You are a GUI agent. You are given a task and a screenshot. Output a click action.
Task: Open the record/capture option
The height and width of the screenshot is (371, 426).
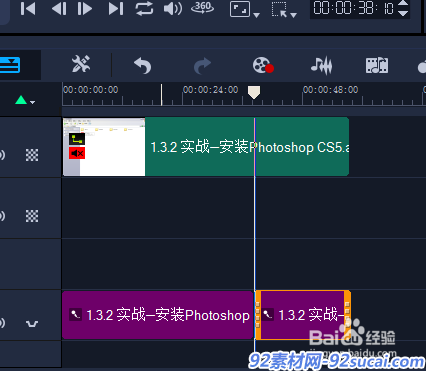tap(263, 65)
